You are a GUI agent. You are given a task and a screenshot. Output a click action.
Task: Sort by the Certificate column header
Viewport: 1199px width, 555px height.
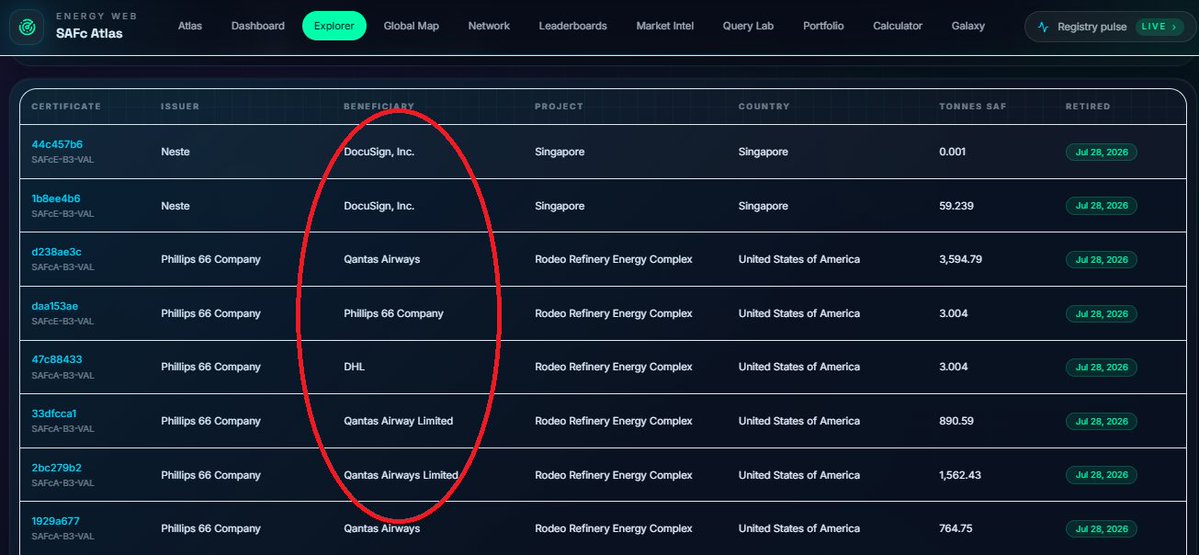(x=67, y=106)
